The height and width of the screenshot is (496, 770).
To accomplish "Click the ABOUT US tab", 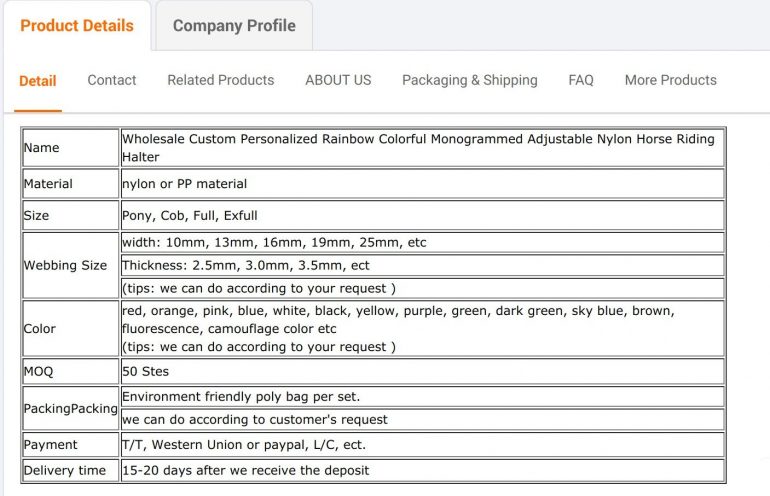I will pos(338,80).
